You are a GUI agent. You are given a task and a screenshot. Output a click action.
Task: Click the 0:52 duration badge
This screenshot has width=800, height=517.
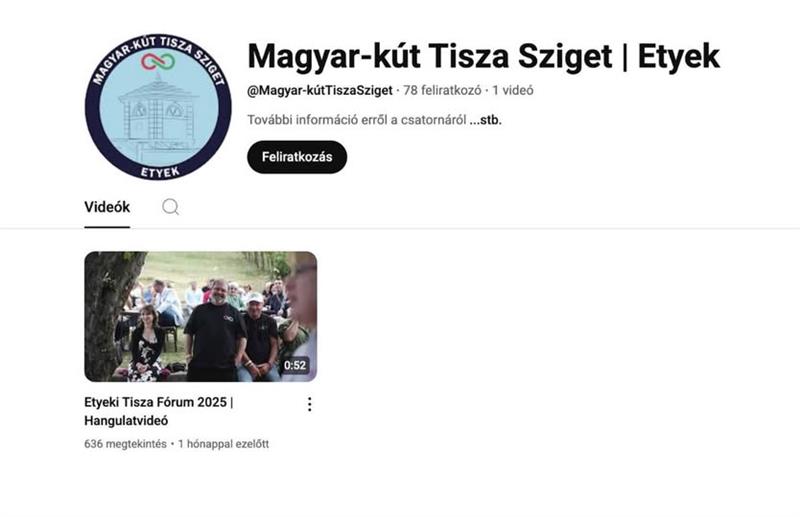pos(295,365)
